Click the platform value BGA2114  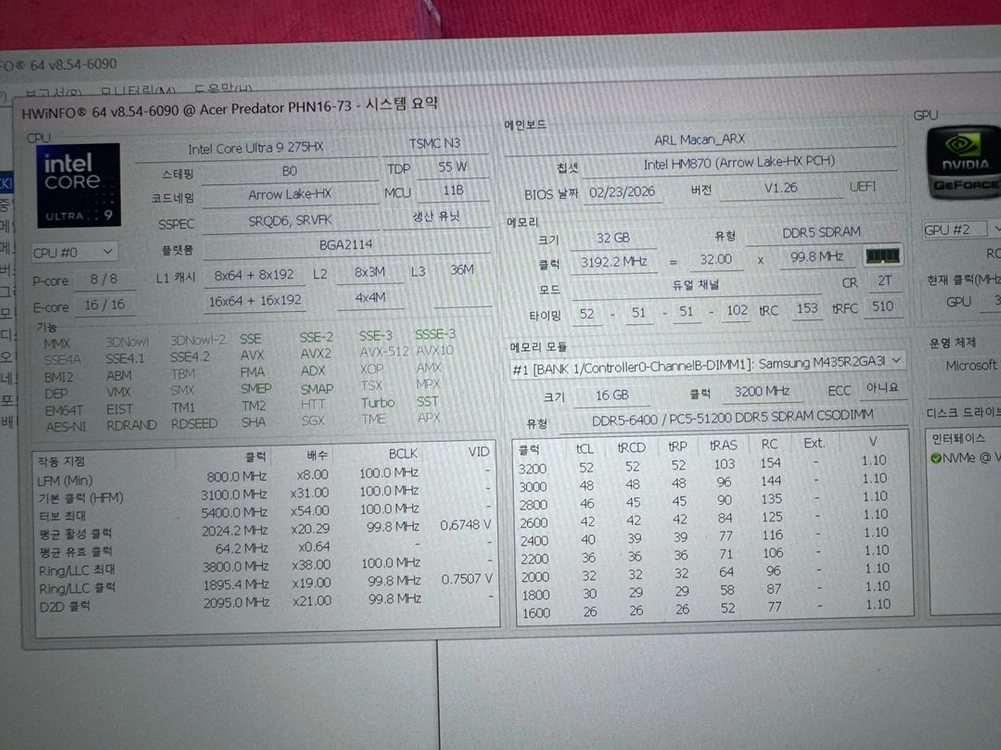pyautogui.click(x=347, y=245)
